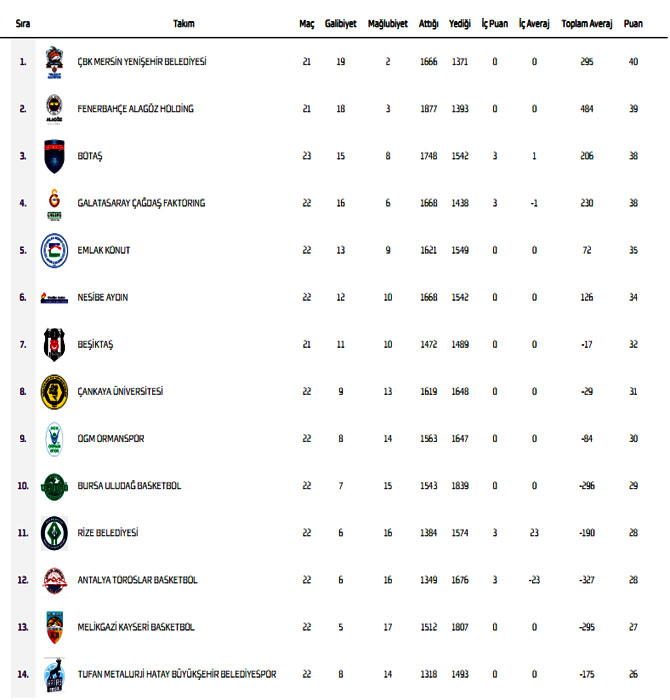Open TUFAN METALURJİ HATAY BÜYÜKŞEHİR BELEDİYESPOR link
Screen dimensions: 670x700
(176, 674)
